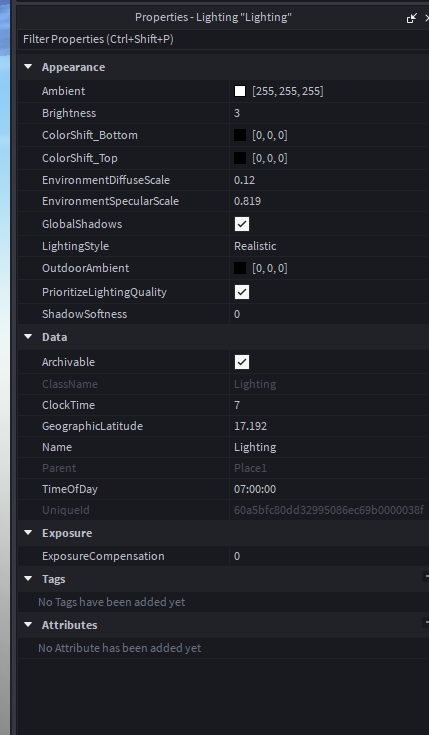Toggle the Archivable checkbox

point(242,362)
